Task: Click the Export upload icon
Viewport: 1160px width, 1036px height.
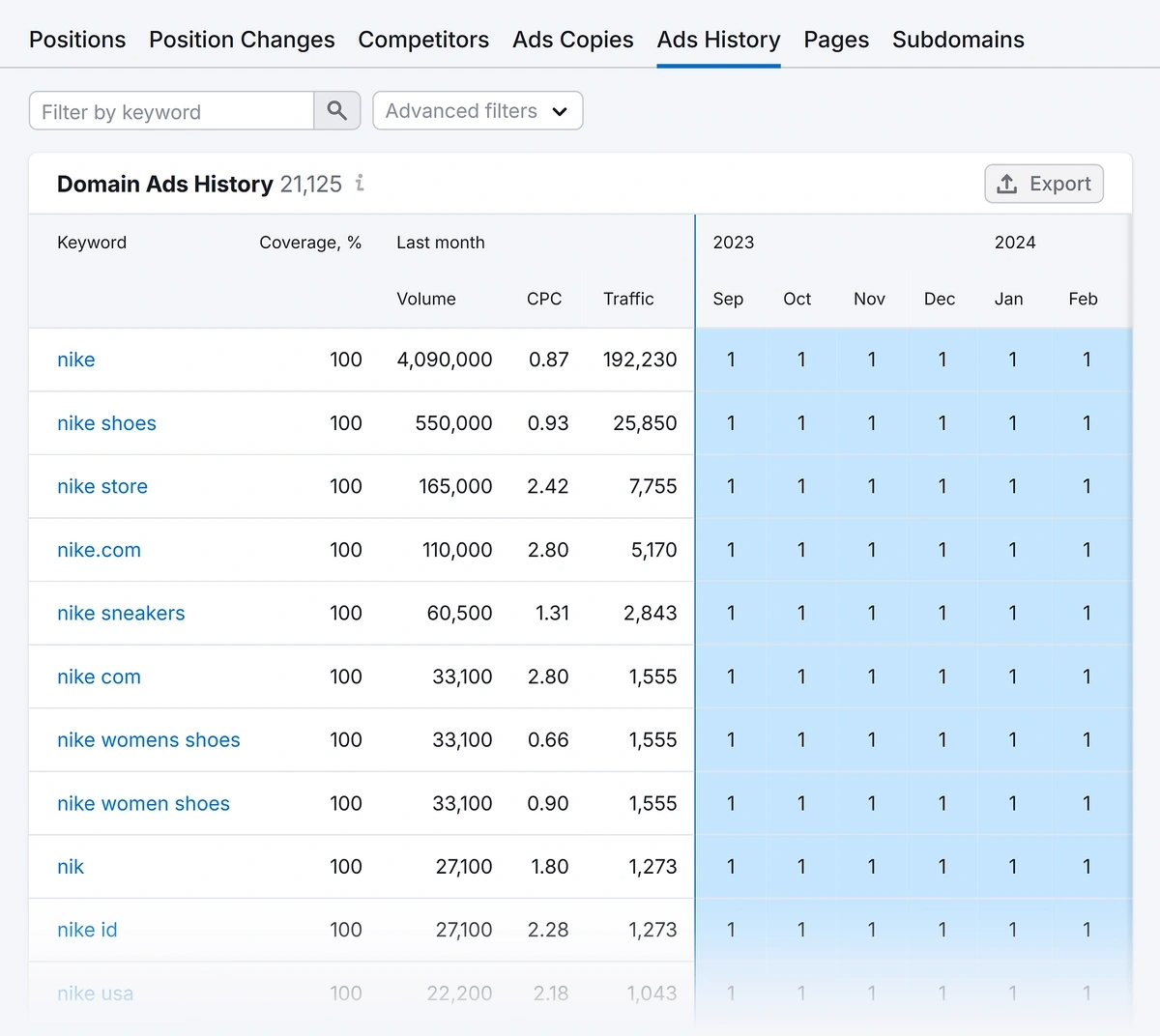Action: (x=1008, y=184)
